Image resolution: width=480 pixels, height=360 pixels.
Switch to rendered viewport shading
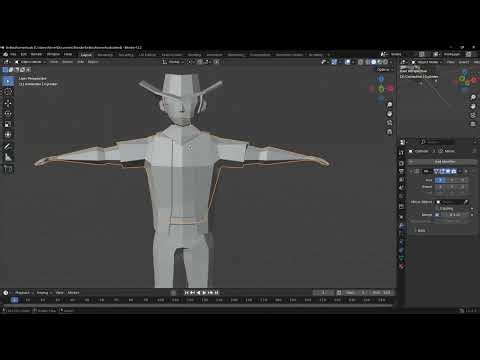[x=386, y=62]
